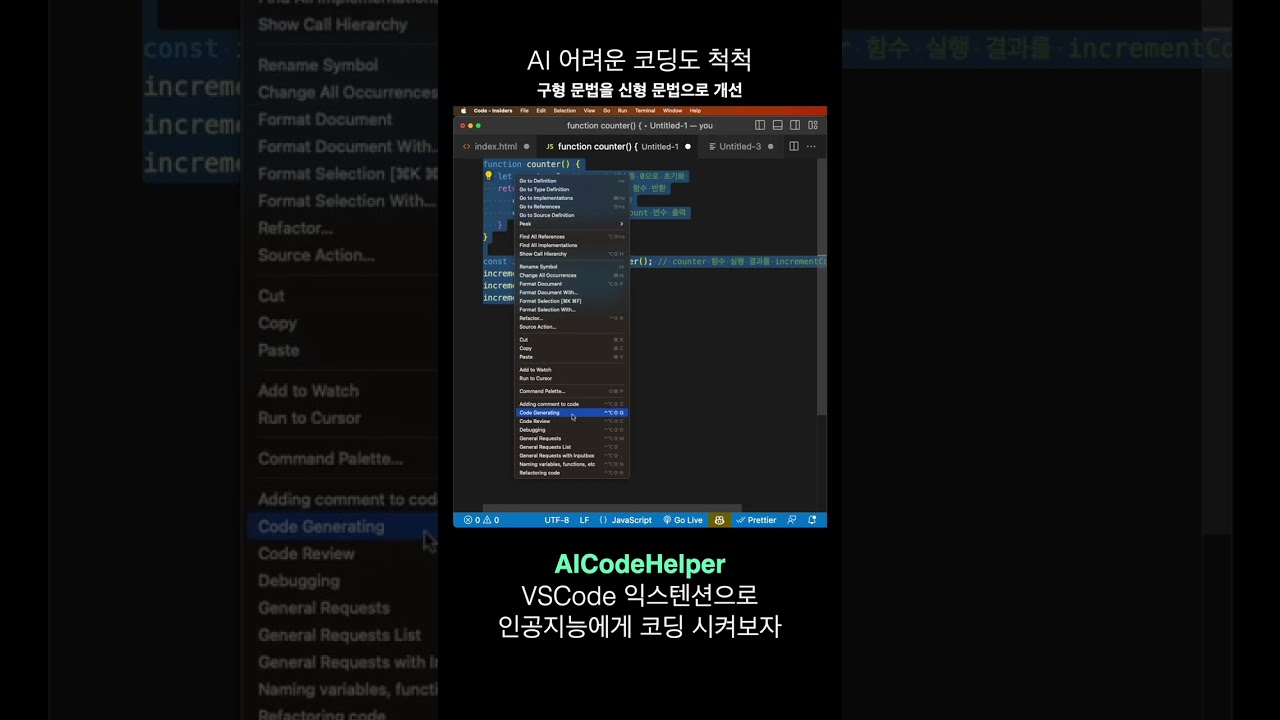Open Refactor... from the context menu

click(x=571, y=318)
